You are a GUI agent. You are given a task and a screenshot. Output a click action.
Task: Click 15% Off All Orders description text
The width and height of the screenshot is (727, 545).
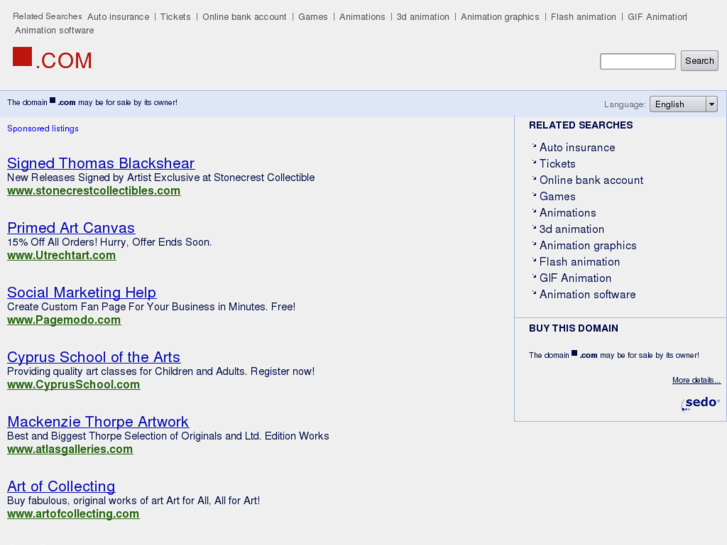(x=109, y=242)
